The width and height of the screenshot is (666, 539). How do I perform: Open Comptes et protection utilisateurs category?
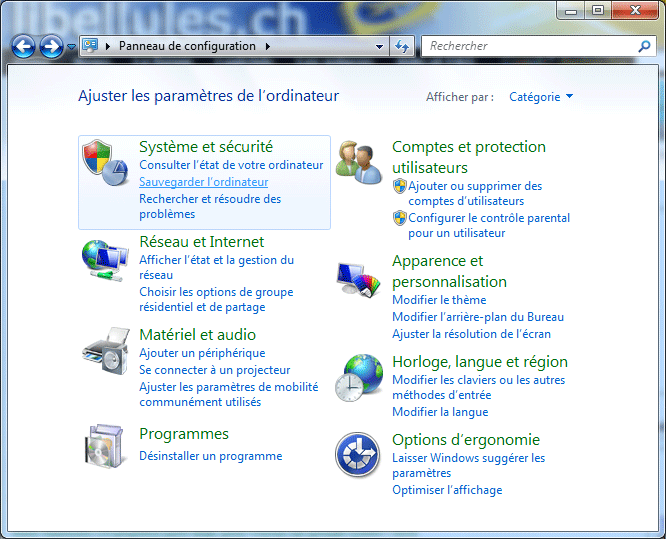[x=468, y=157]
